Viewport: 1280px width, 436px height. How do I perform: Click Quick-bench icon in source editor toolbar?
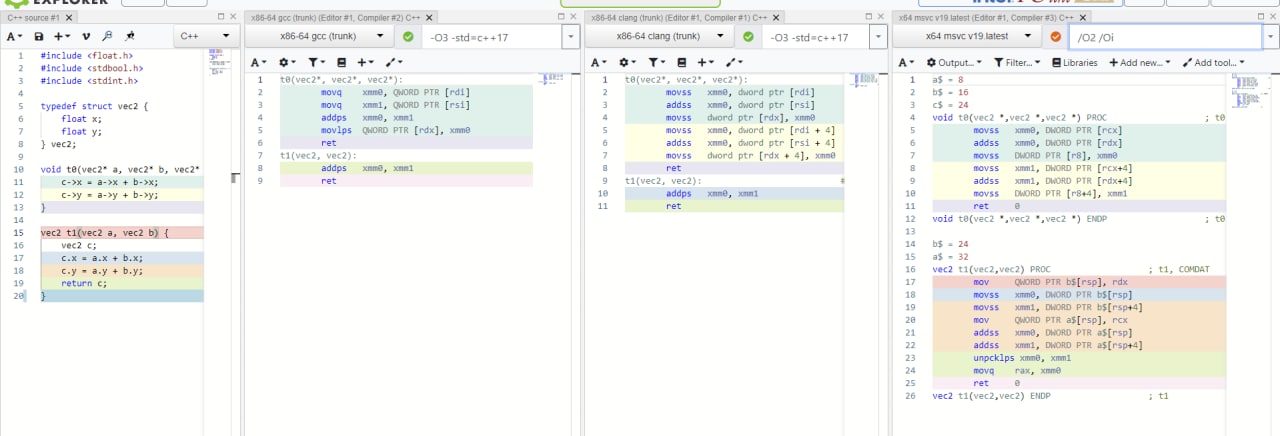(x=131, y=36)
